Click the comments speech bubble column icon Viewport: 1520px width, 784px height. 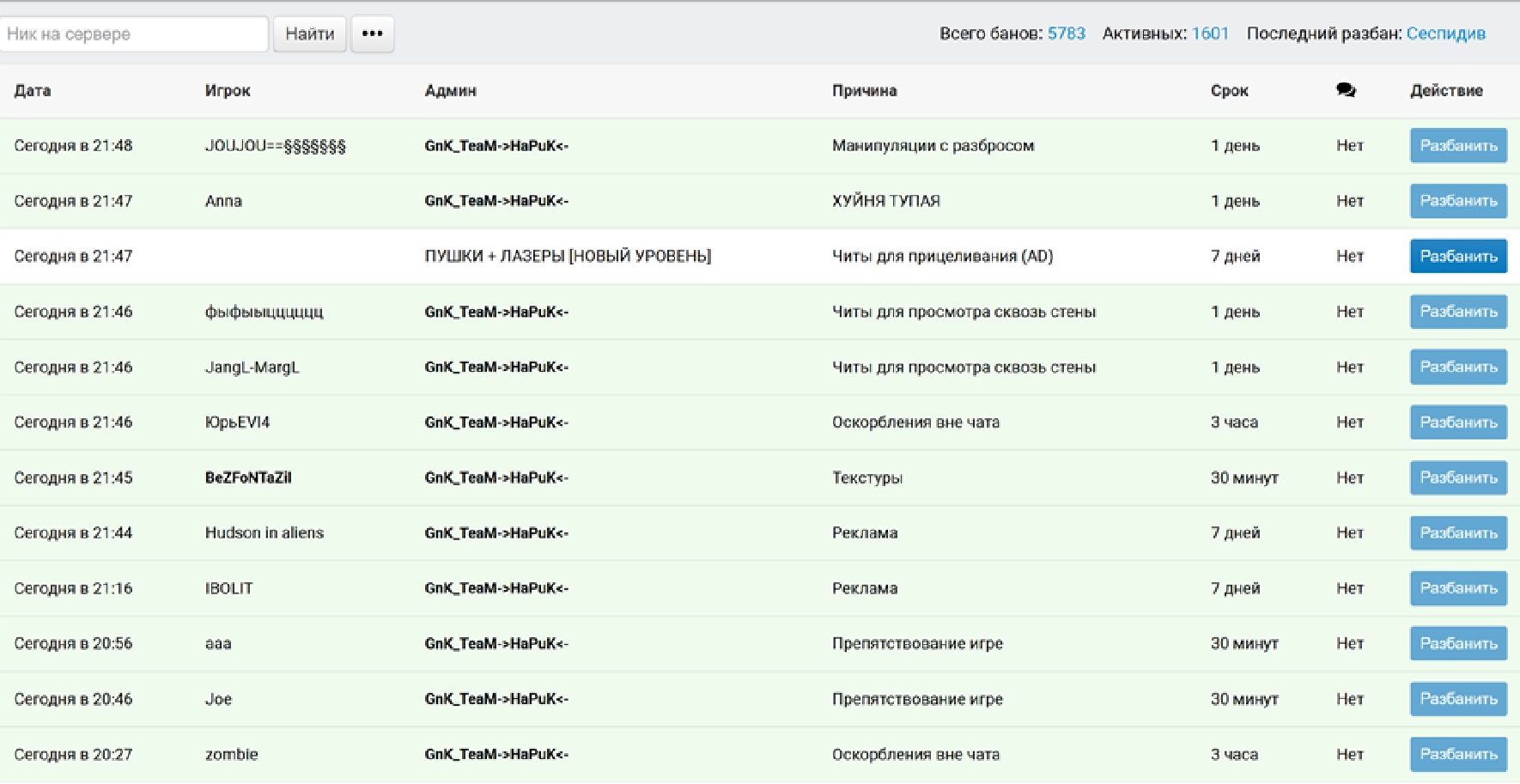tap(1345, 90)
